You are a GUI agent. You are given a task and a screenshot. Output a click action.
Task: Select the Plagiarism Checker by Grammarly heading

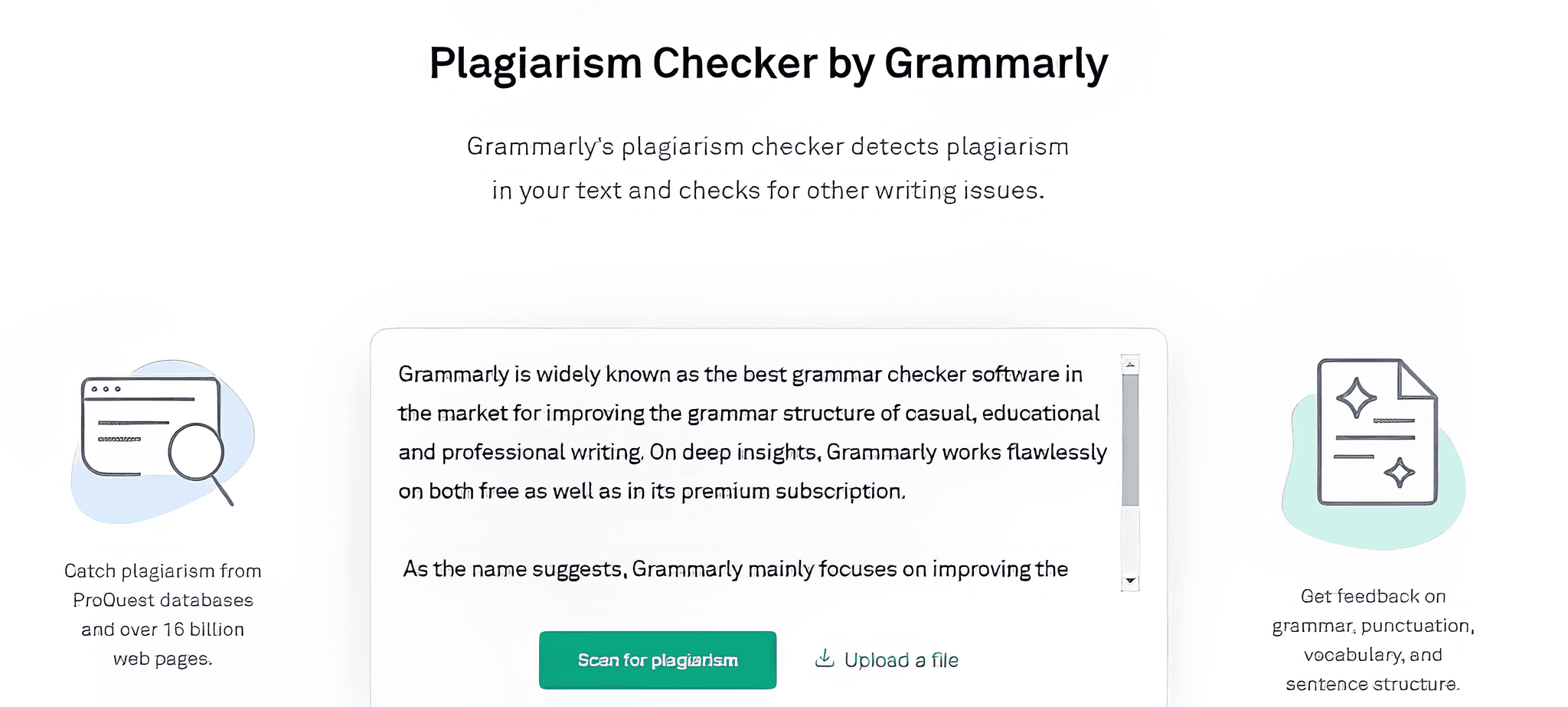pos(768,64)
